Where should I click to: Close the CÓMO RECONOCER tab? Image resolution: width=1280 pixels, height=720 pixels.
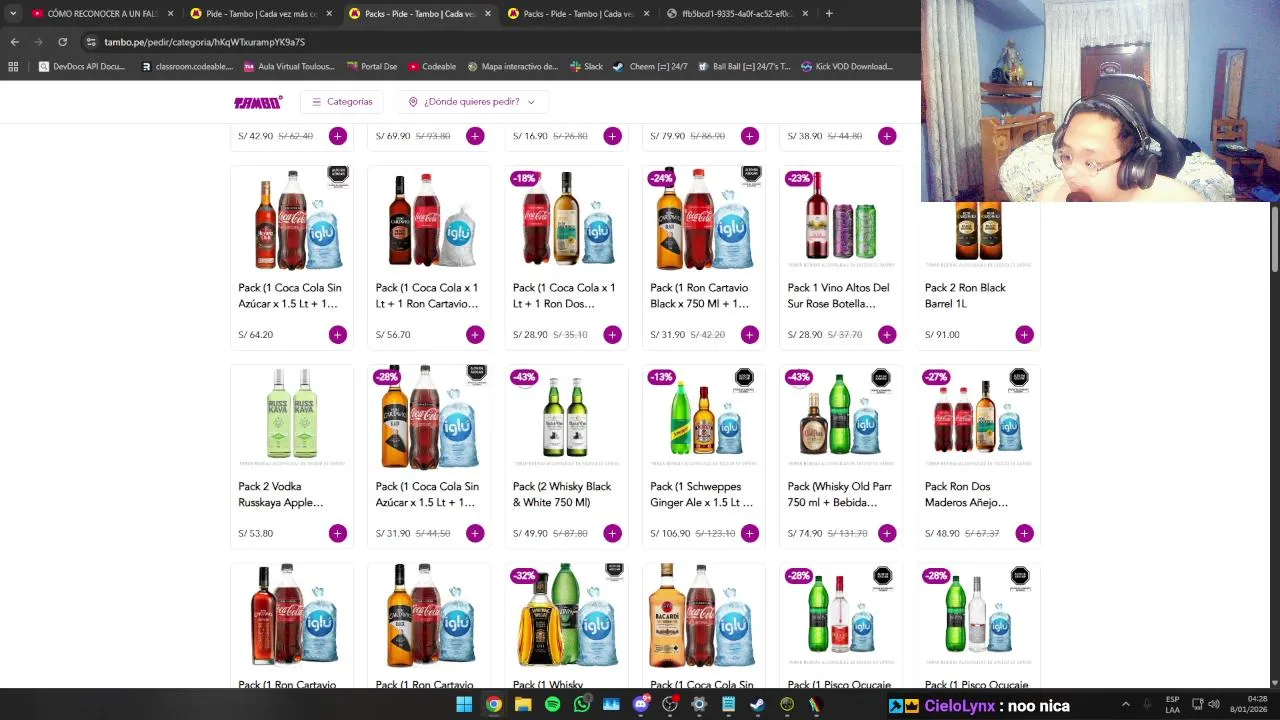(171, 14)
